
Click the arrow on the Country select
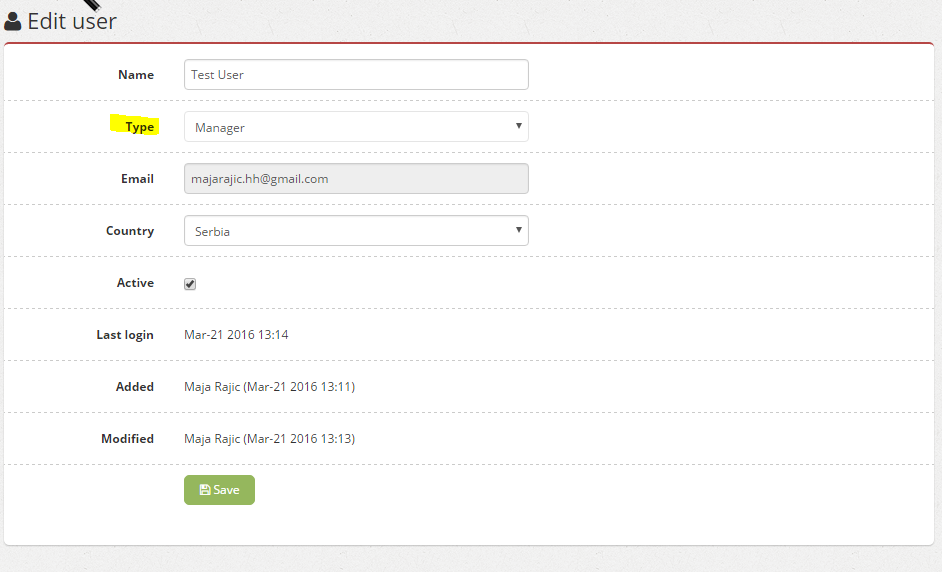[x=518, y=230]
